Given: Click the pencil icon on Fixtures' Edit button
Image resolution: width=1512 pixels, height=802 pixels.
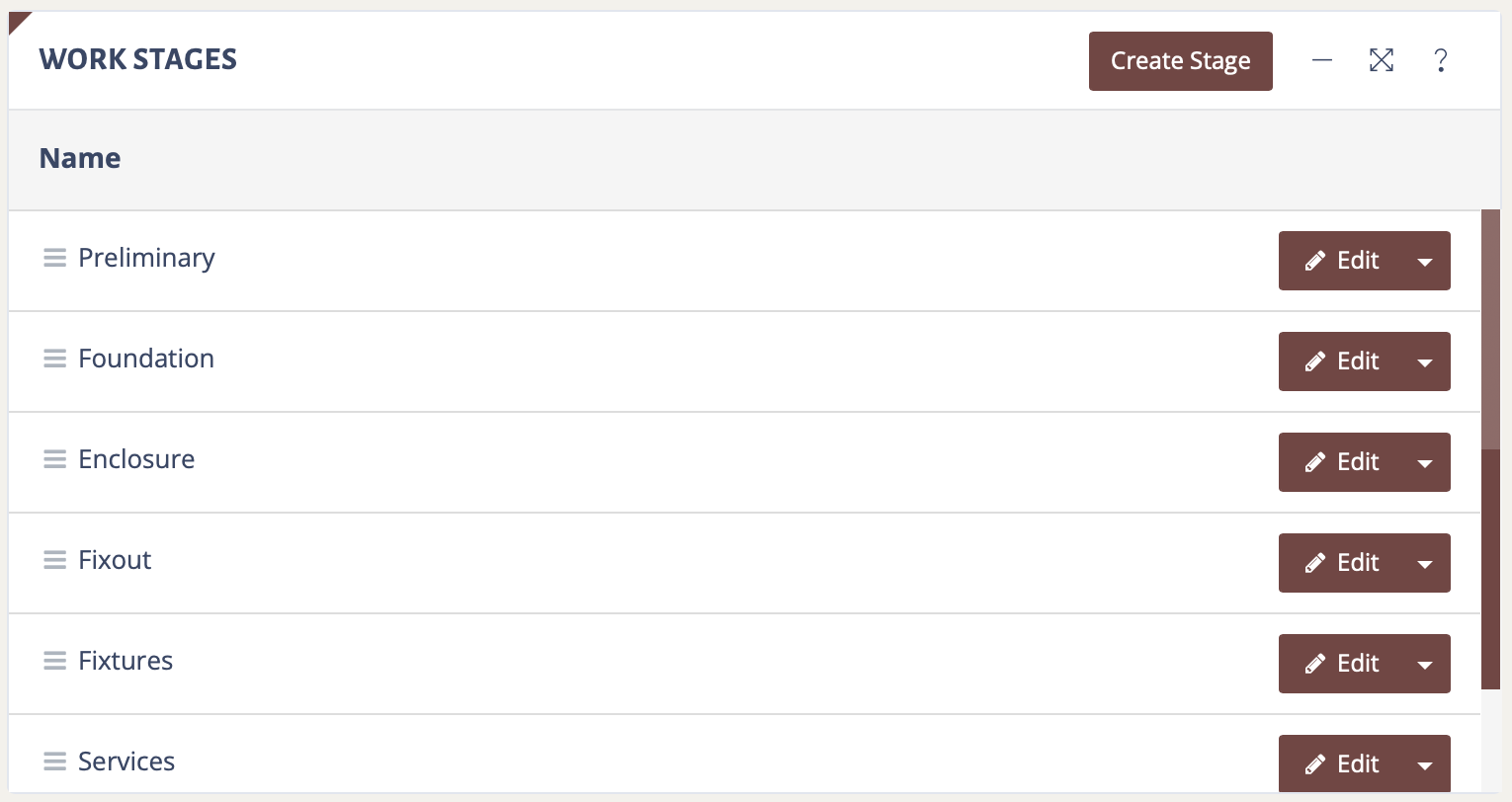Looking at the screenshot, I should (x=1315, y=663).
